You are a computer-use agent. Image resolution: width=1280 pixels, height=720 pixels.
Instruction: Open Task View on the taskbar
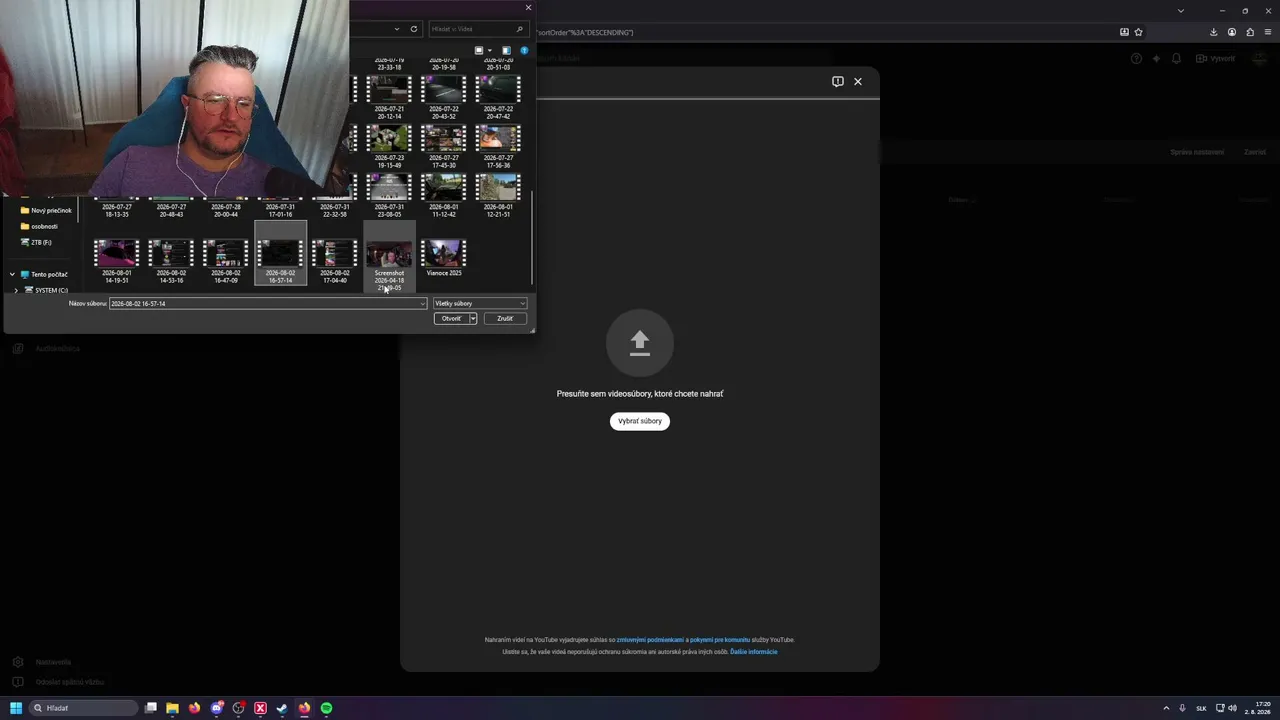[x=151, y=708]
